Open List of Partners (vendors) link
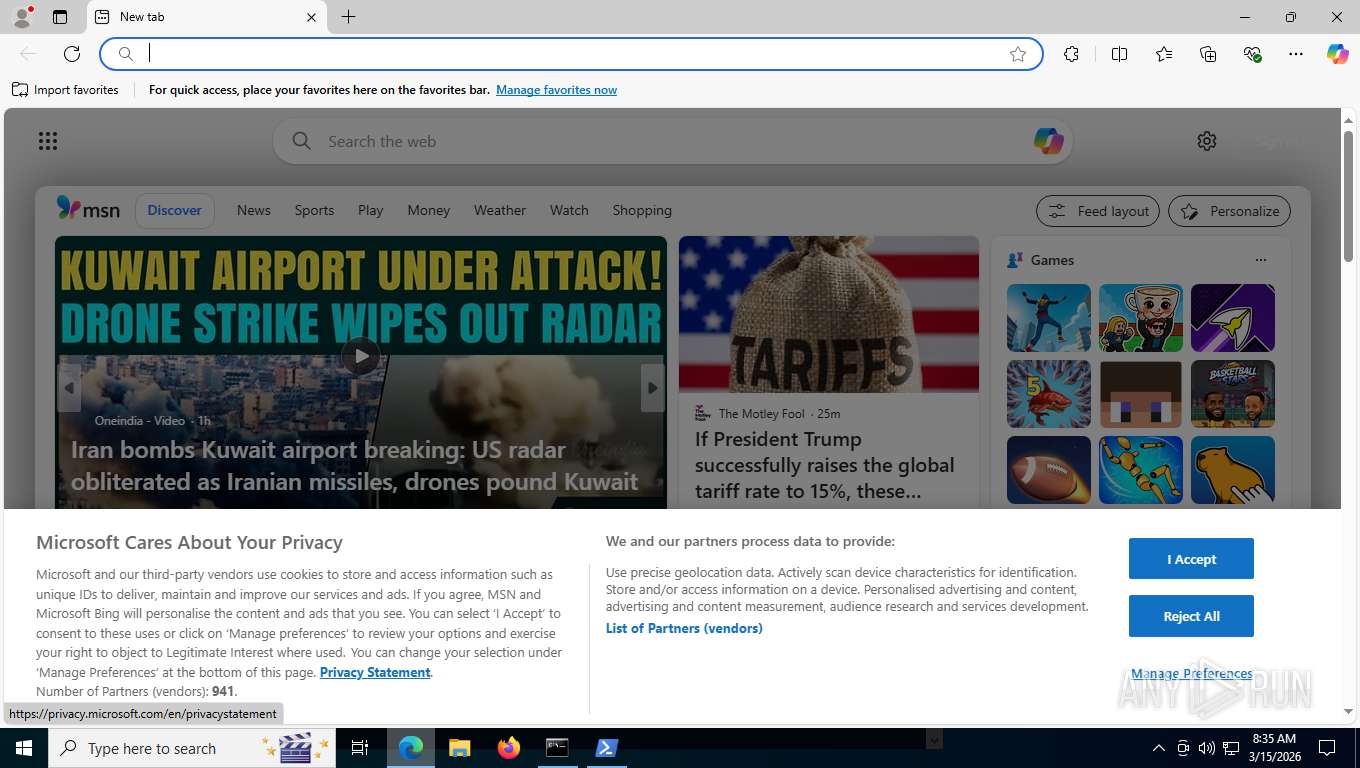Viewport: 1360px width, 768px height. click(x=684, y=628)
